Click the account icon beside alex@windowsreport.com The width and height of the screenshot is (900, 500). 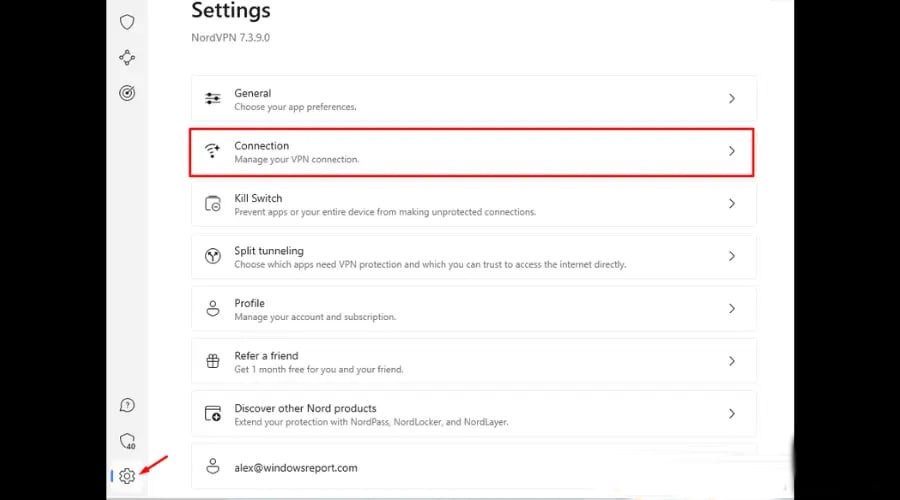click(212, 466)
